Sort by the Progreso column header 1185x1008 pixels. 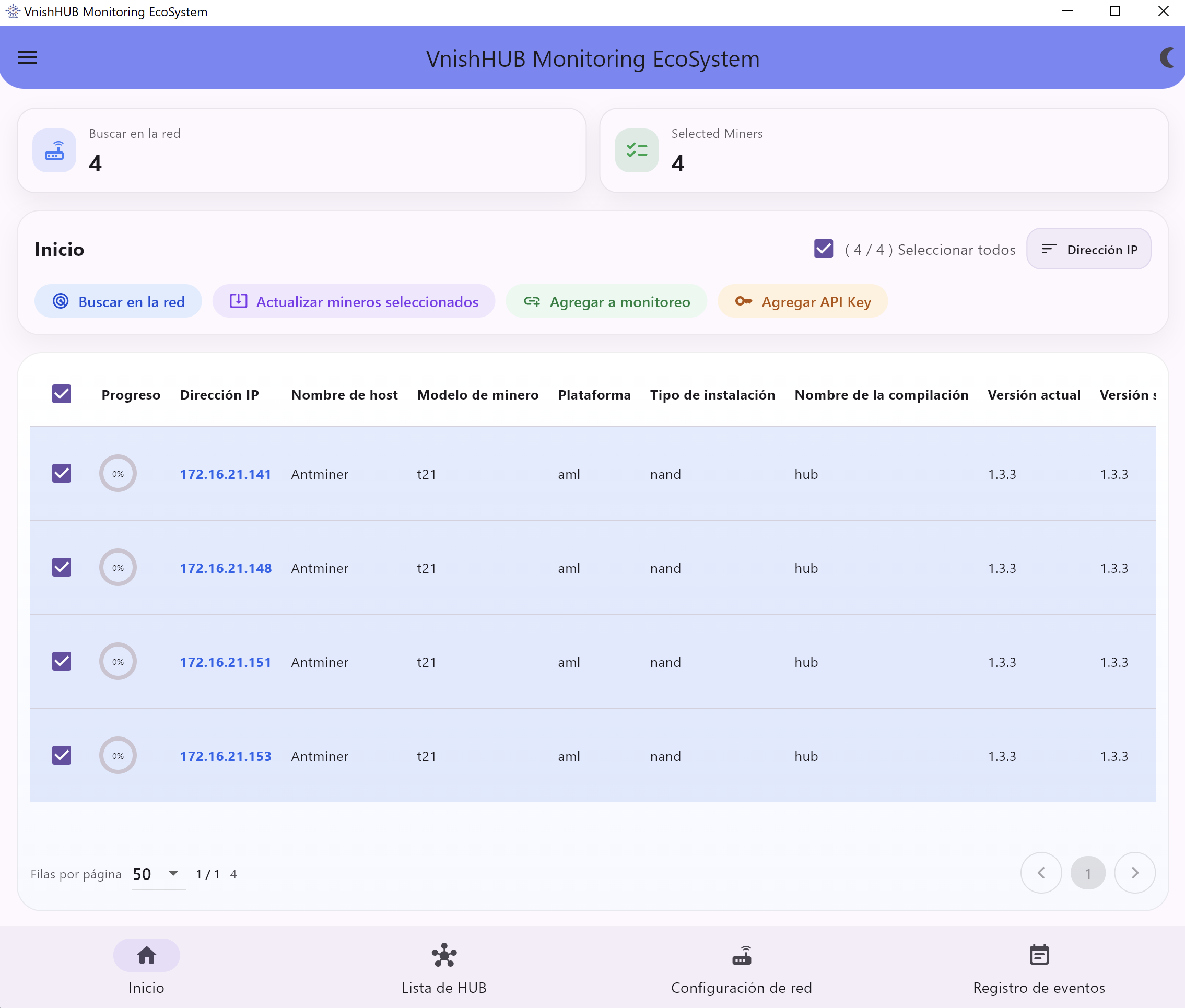pyautogui.click(x=131, y=395)
